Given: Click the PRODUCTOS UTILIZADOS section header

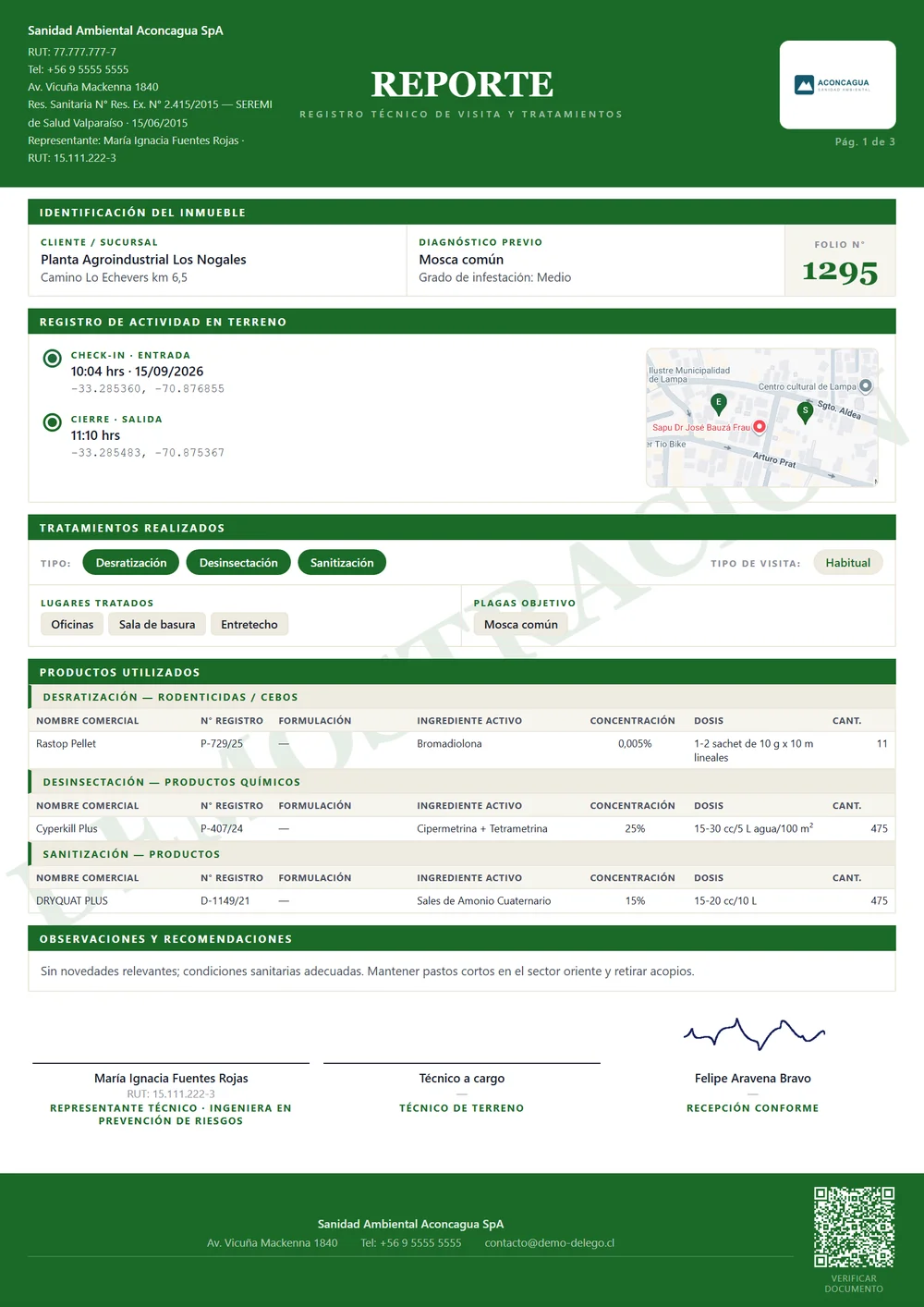Looking at the screenshot, I should (462, 672).
